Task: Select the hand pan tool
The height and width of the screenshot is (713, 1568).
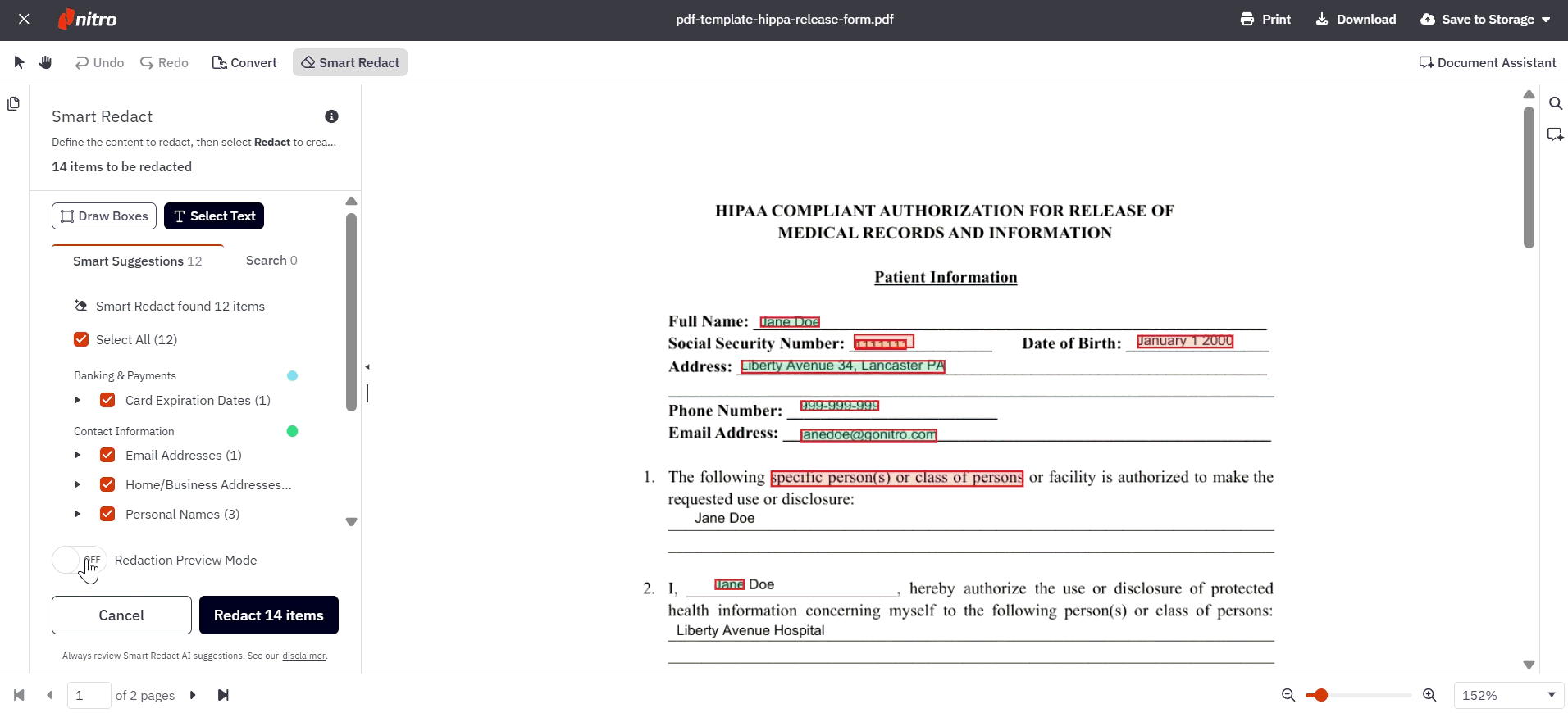Action: click(x=46, y=62)
